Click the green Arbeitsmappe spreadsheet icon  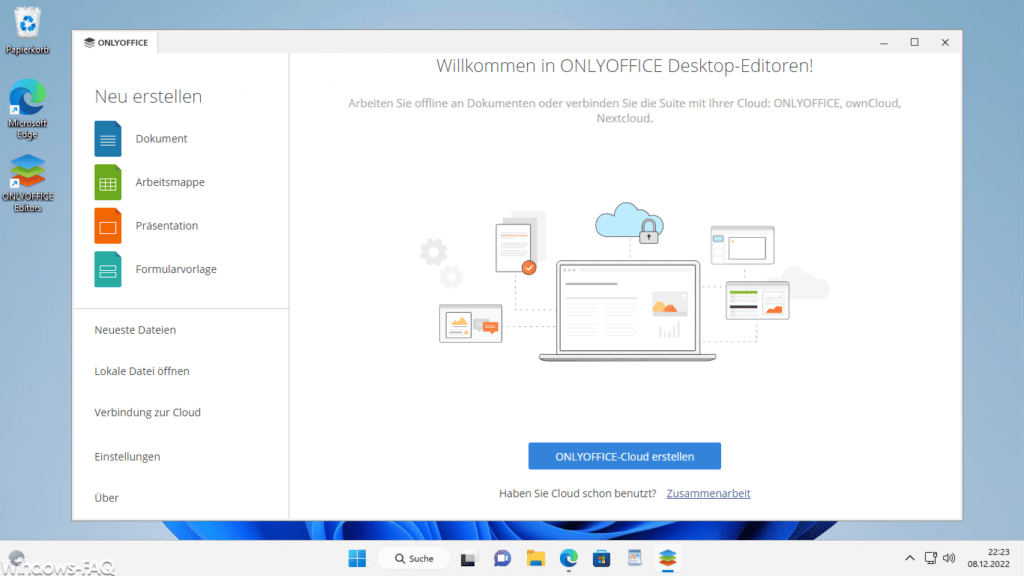coord(108,182)
